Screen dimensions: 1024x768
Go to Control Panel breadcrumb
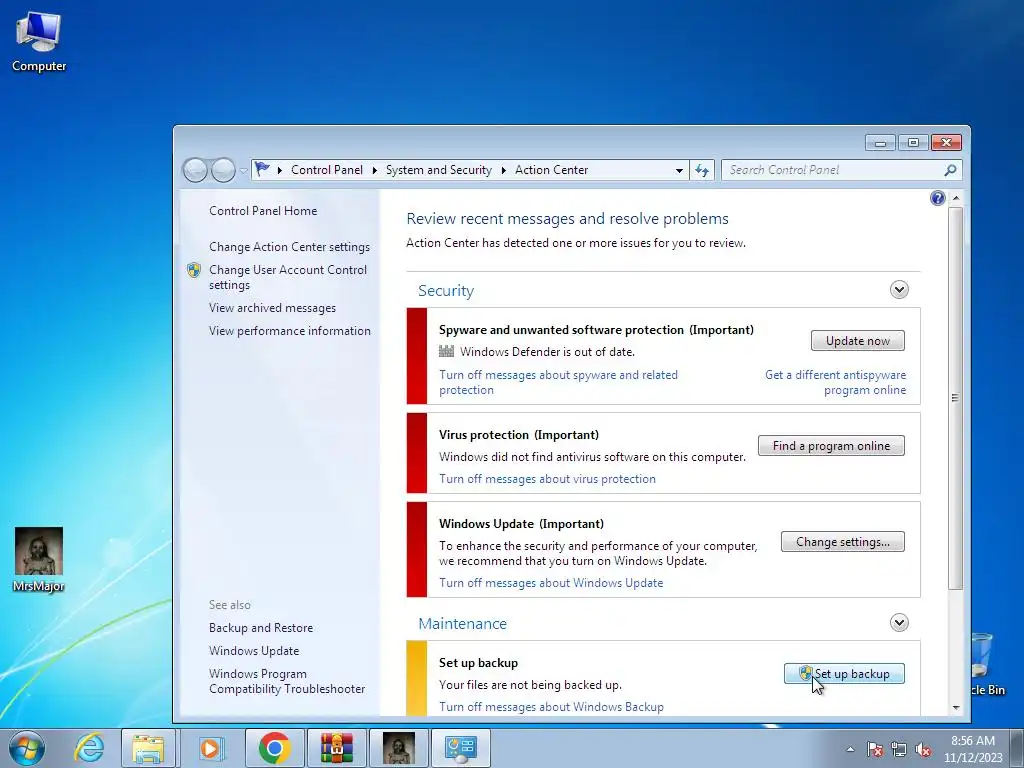coord(327,170)
